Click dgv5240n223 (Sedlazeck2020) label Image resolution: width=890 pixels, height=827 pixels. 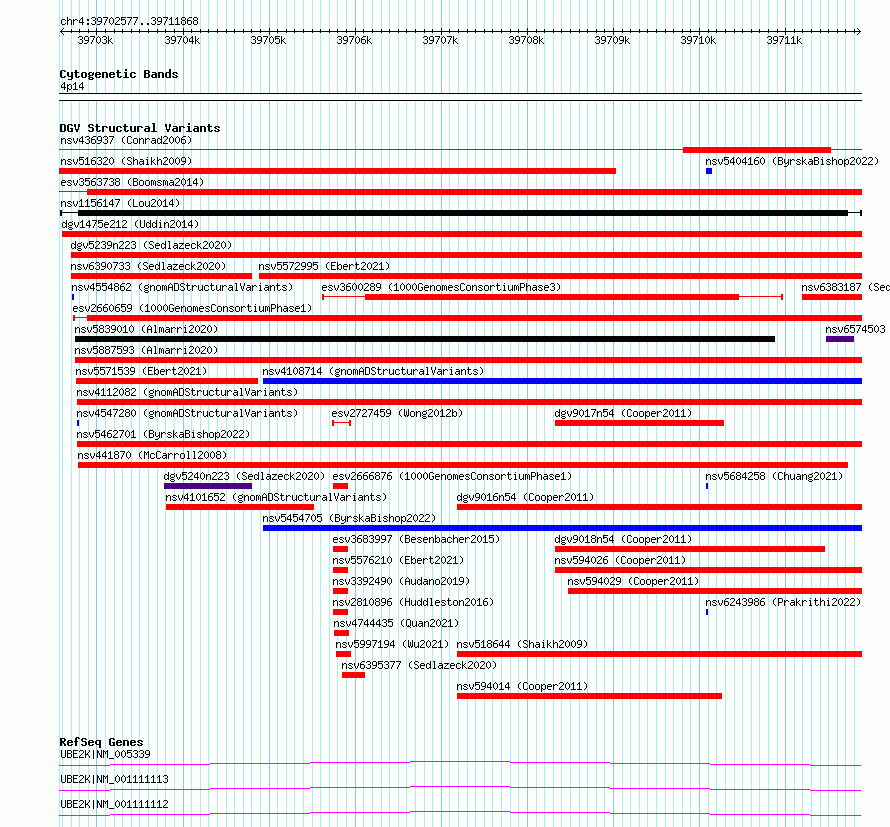(x=244, y=476)
